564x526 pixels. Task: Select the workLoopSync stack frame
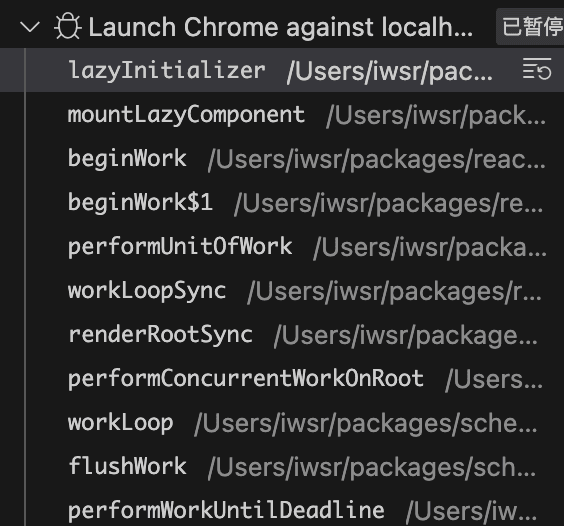(x=282, y=290)
